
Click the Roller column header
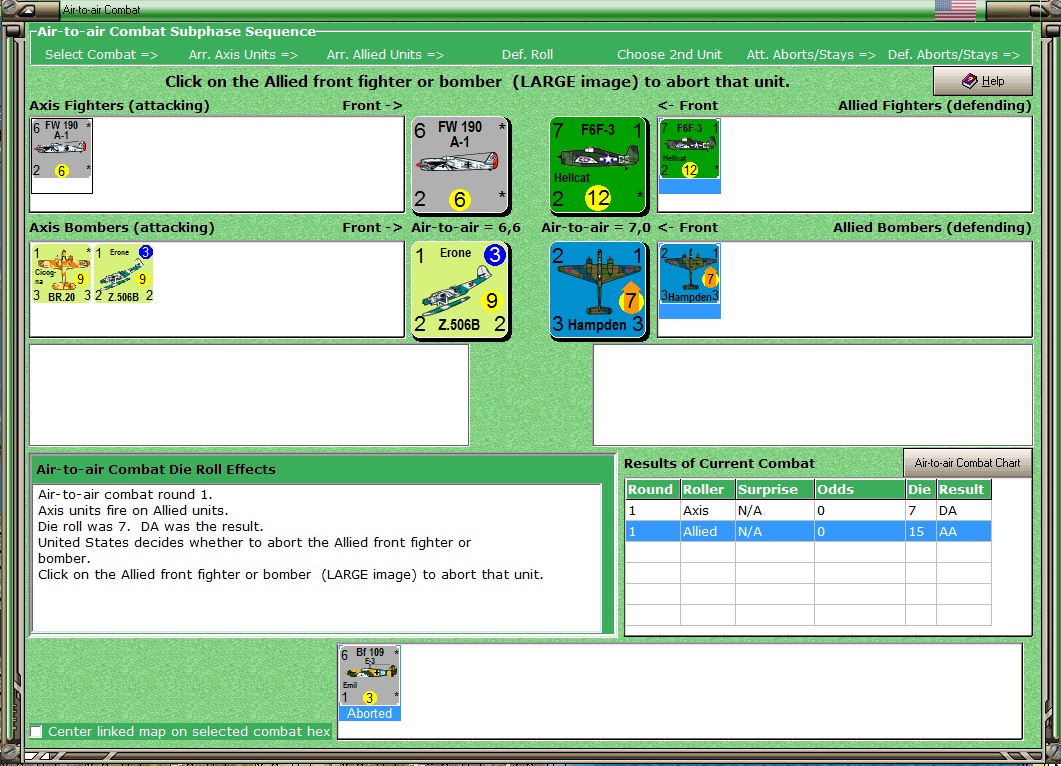click(x=708, y=489)
